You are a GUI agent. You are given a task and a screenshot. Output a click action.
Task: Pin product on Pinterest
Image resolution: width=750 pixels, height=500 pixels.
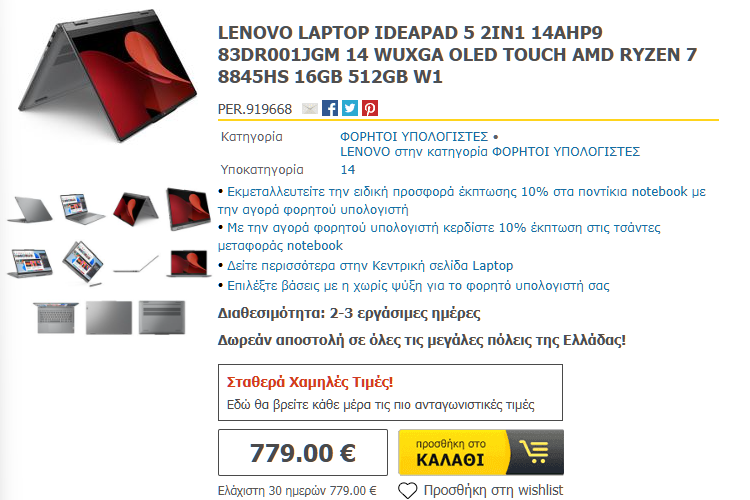(x=370, y=108)
